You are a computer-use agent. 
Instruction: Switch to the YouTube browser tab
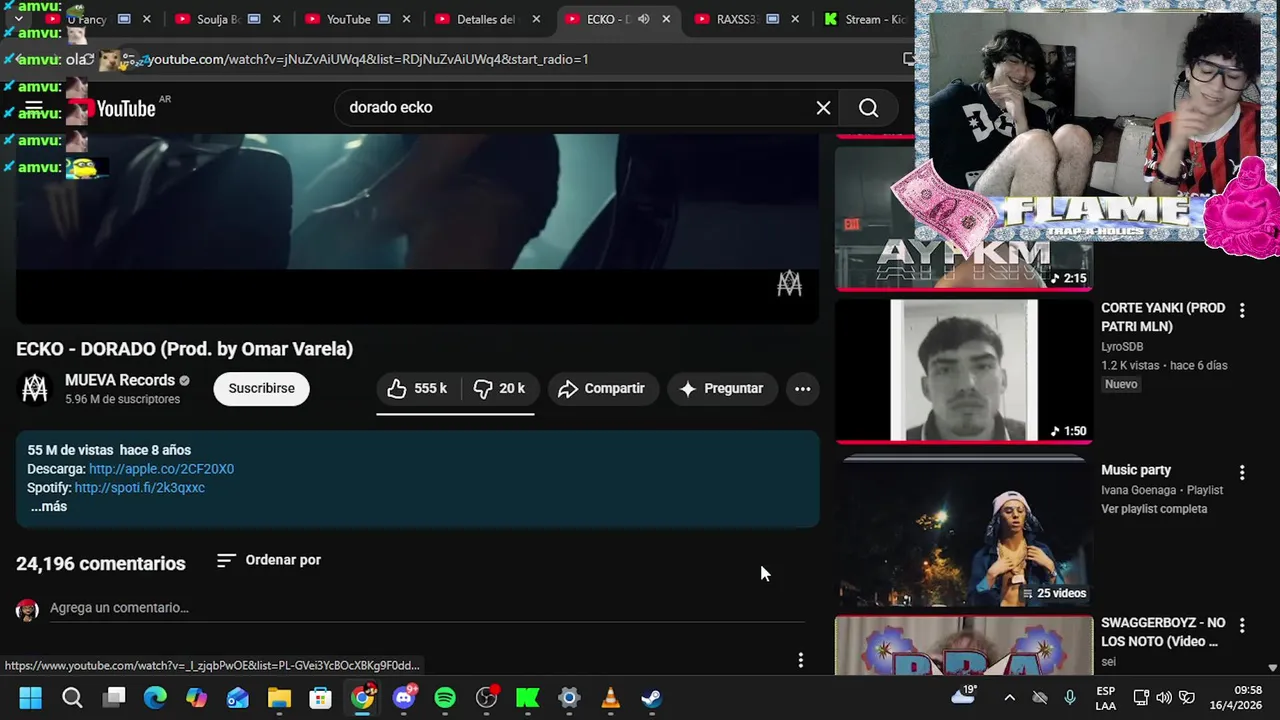click(348, 19)
